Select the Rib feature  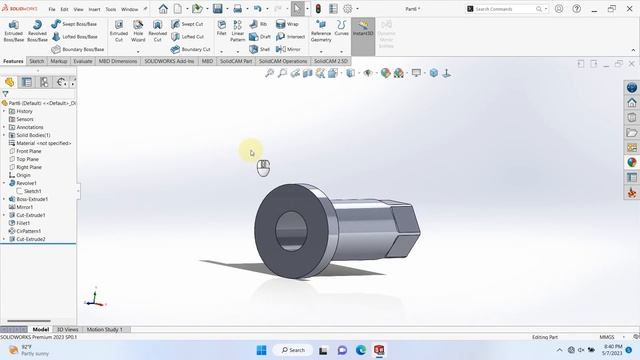258,24
